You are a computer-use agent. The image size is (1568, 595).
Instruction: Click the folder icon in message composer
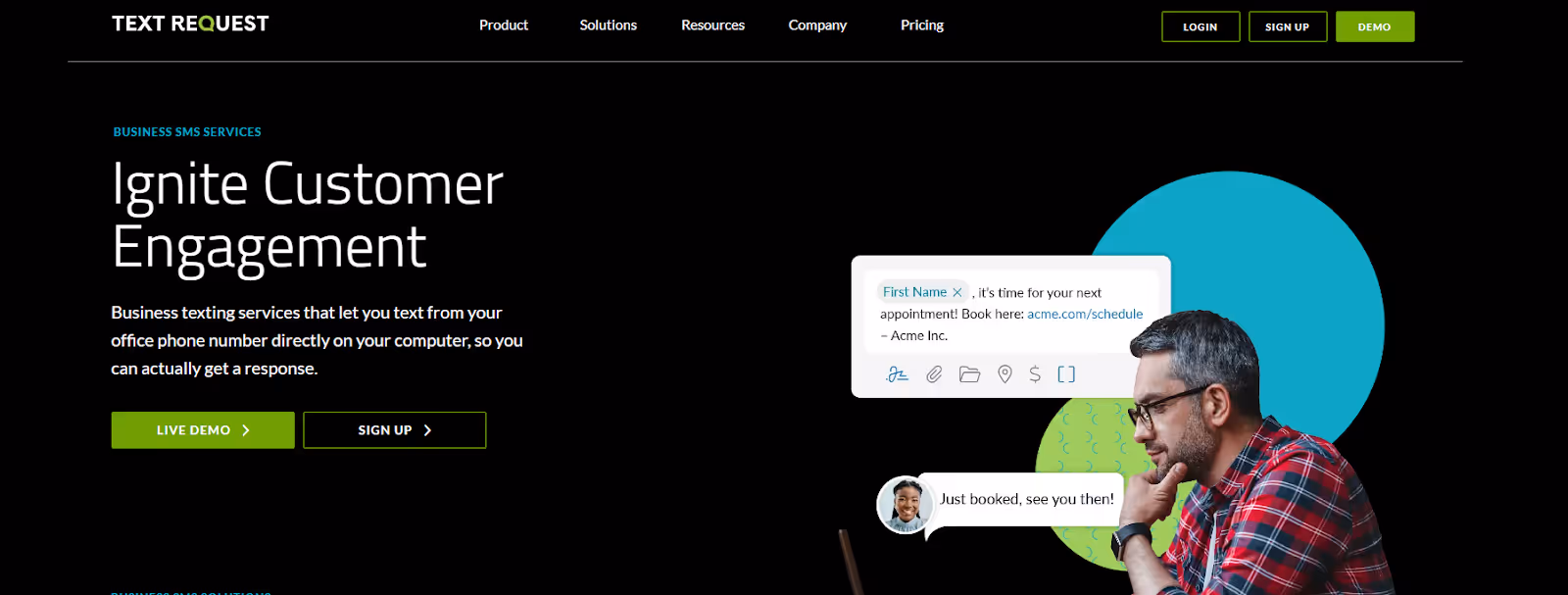click(969, 374)
